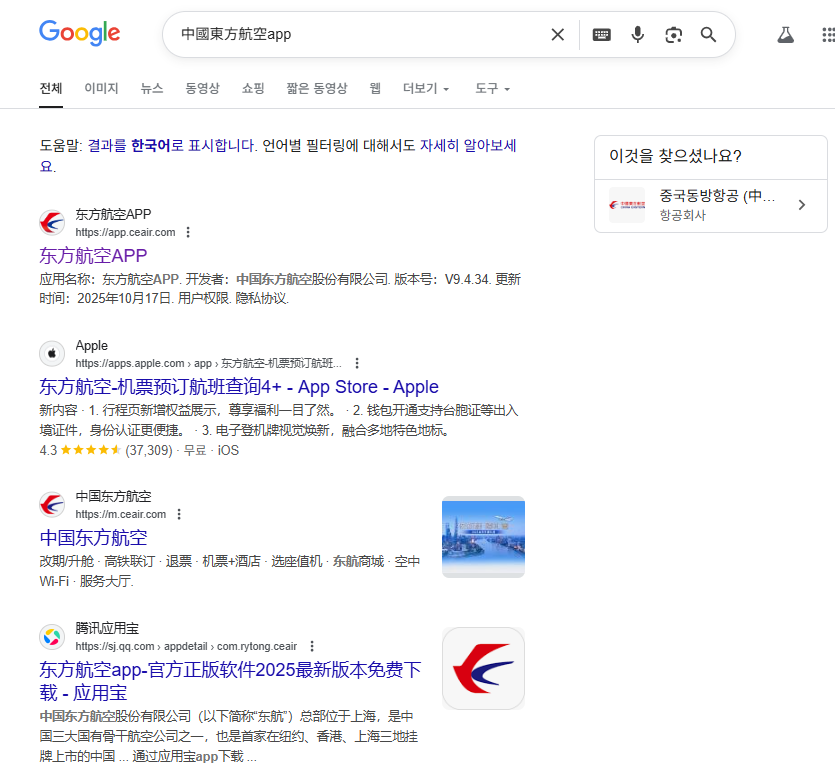
Task: Select the 전체 tab
Action: pos(51,88)
